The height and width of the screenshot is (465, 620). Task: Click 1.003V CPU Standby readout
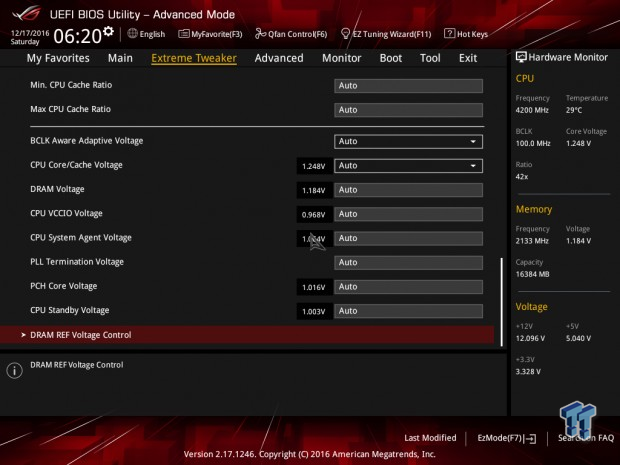pyautogui.click(x=314, y=311)
